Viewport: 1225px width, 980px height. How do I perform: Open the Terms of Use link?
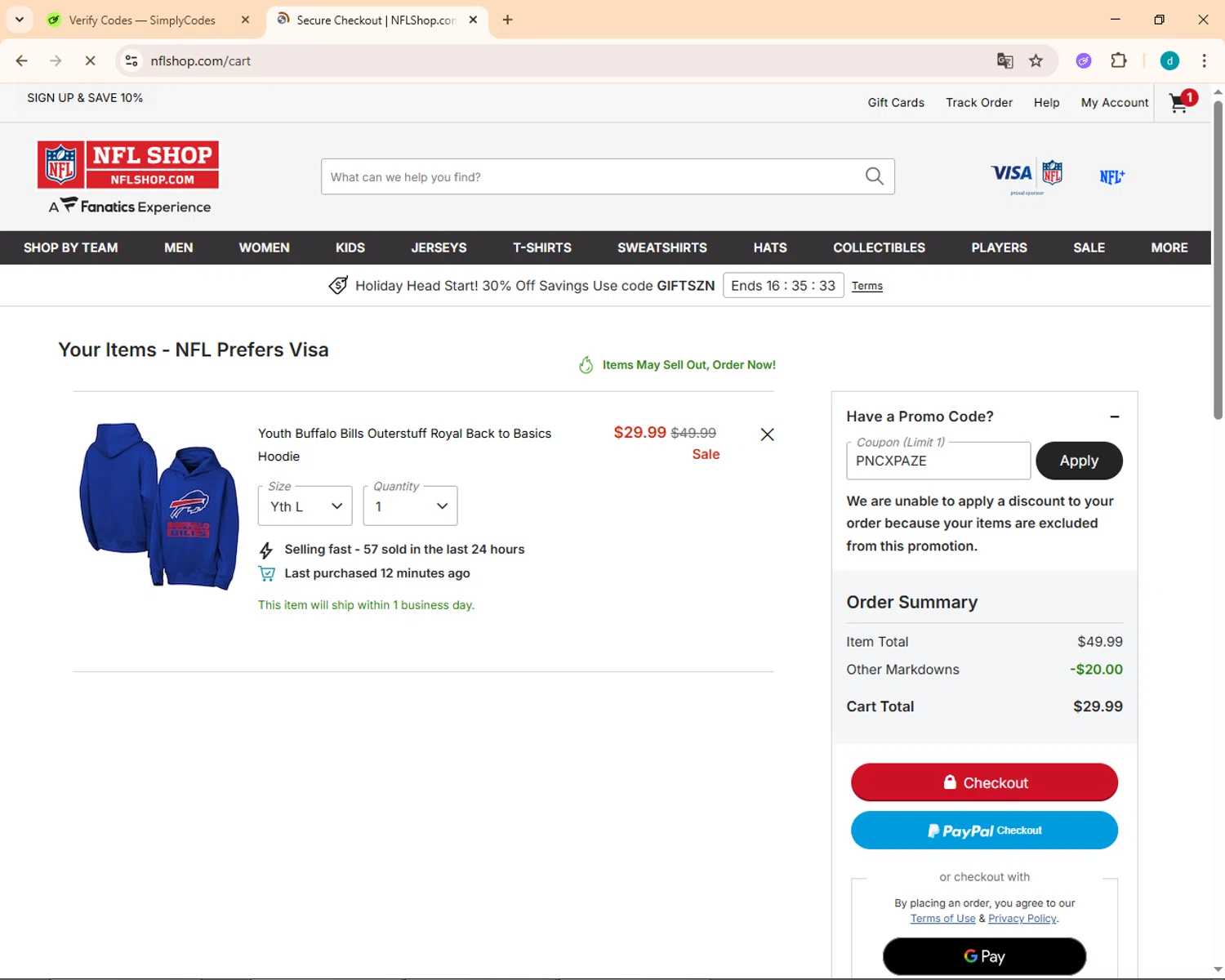[942, 919]
